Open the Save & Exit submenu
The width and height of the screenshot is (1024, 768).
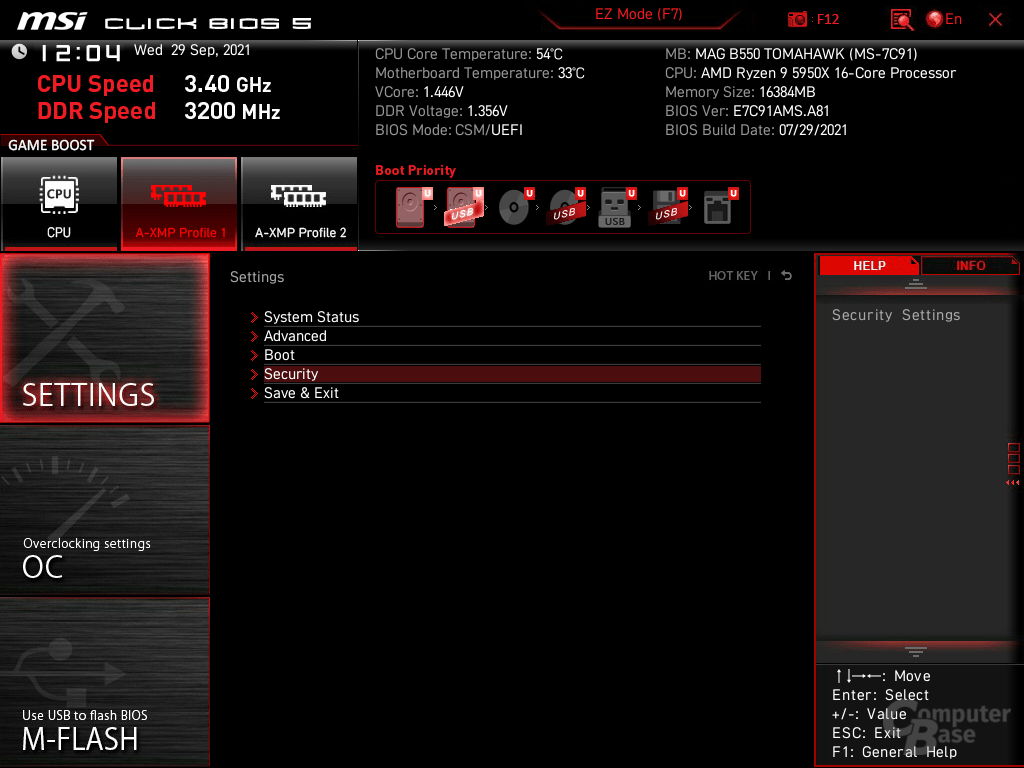tap(512, 392)
